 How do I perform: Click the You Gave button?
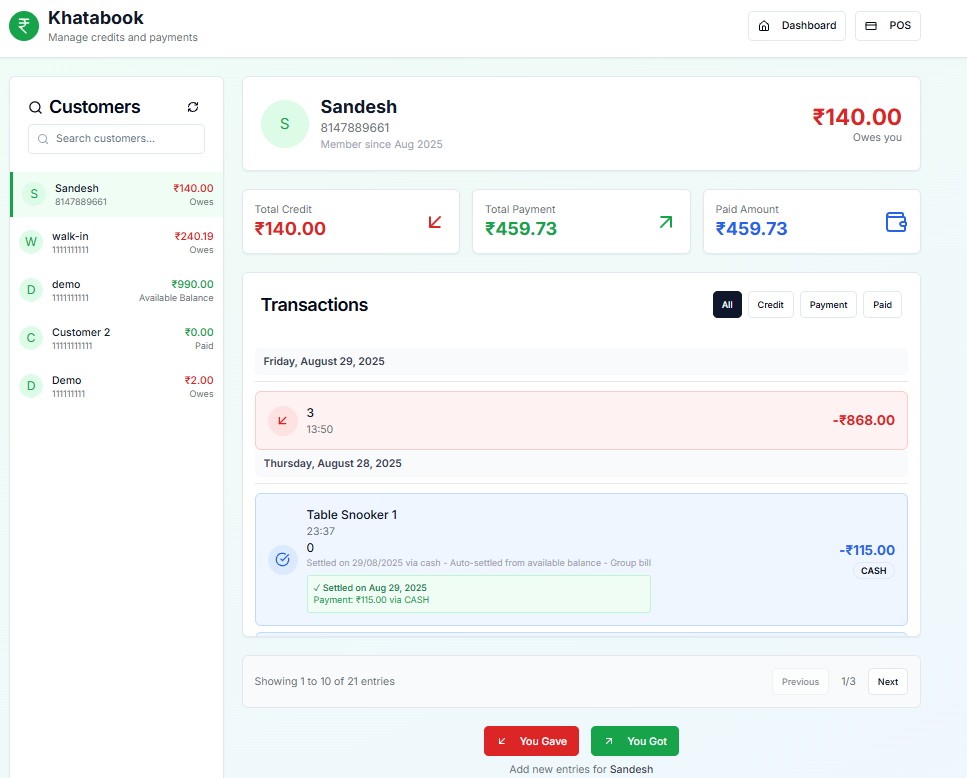point(531,741)
